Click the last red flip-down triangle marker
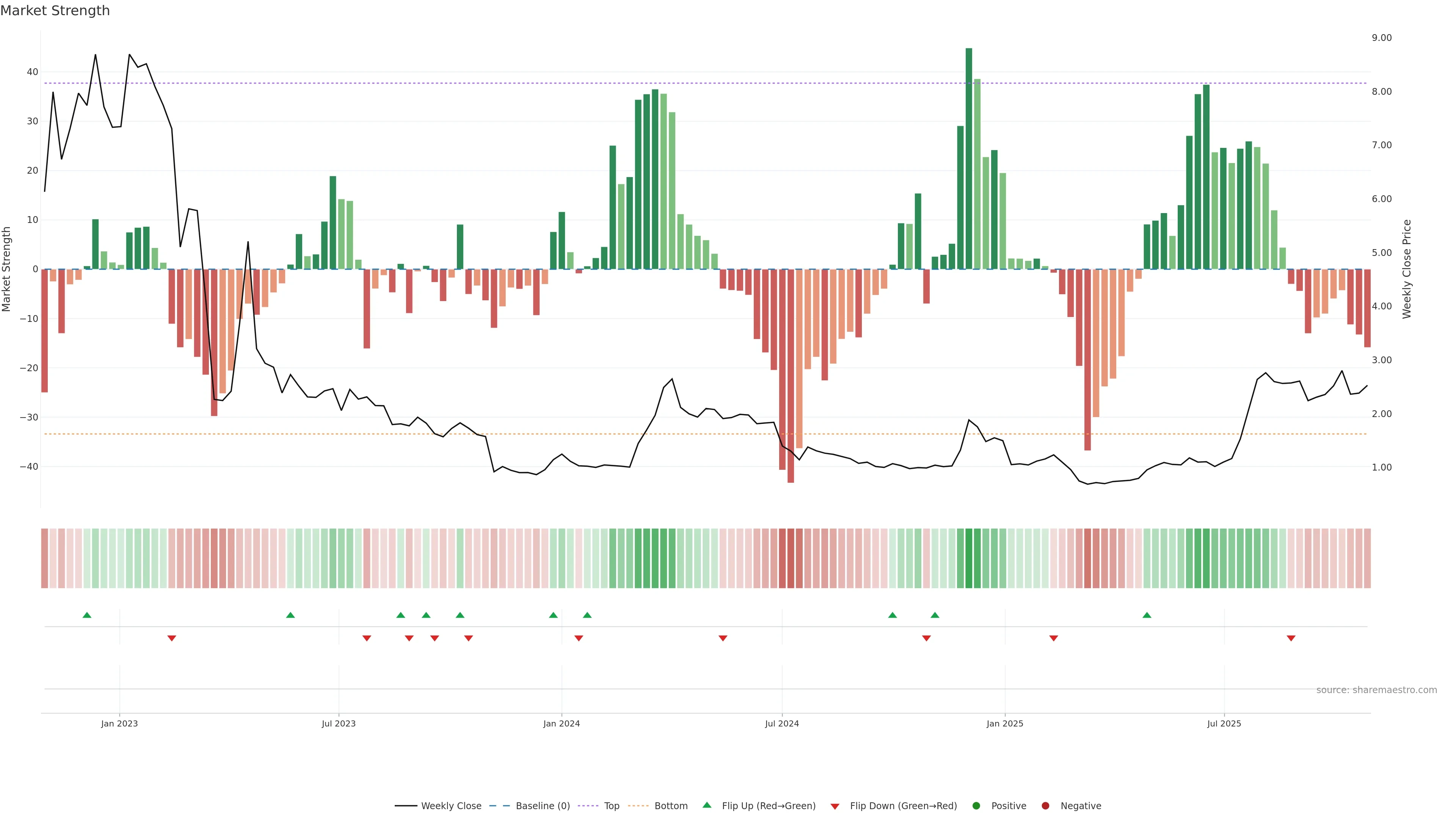 click(1291, 638)
